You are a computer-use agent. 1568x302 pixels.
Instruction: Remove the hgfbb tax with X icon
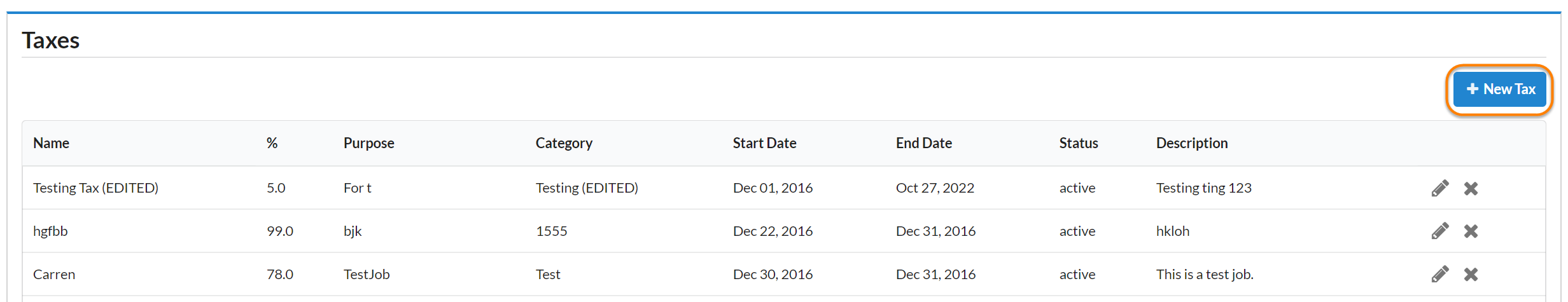(1471, 231)
